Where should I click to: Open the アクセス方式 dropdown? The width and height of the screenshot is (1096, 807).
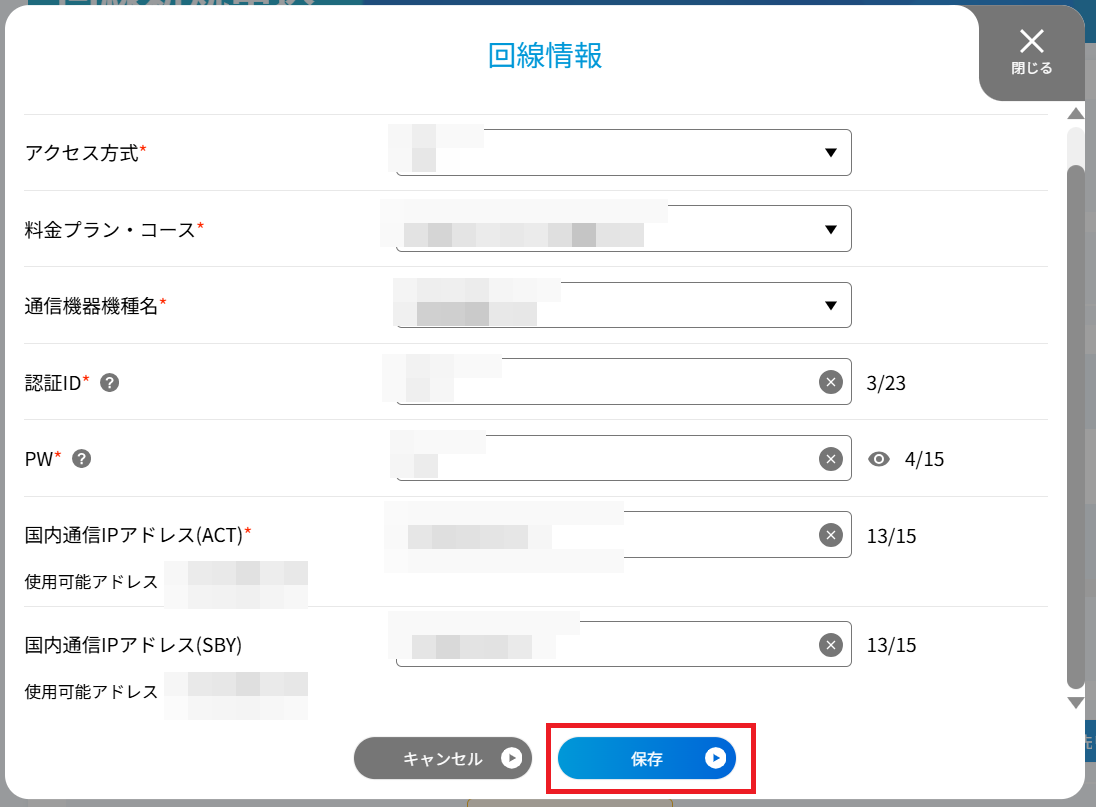623,152
